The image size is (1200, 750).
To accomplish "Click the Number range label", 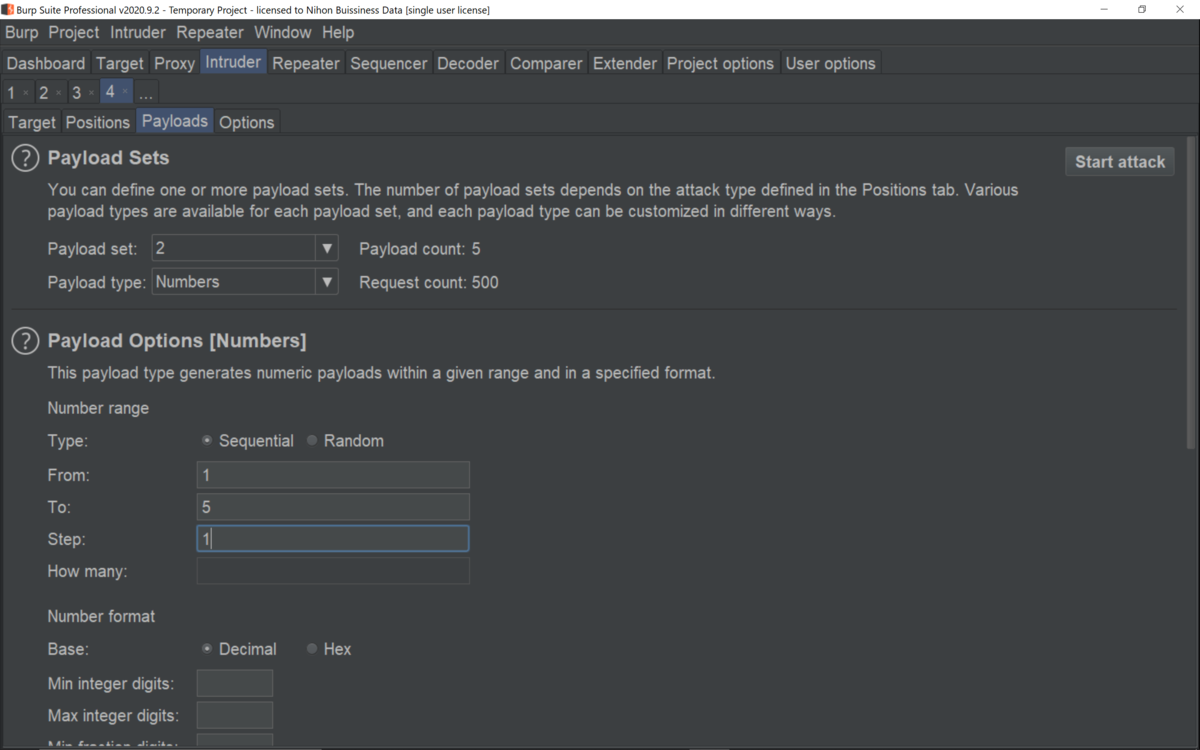I will 98,408.
